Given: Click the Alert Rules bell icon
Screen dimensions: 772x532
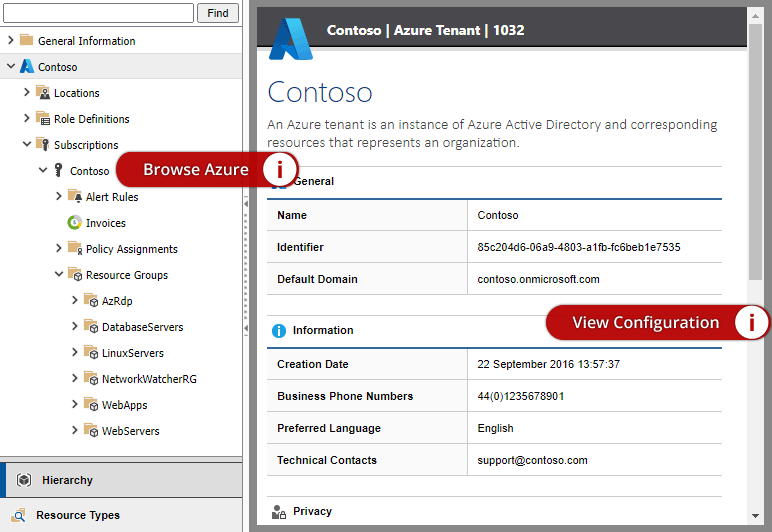Looking at the screenshot, I should pyautogui.click(x=75, y=196).
